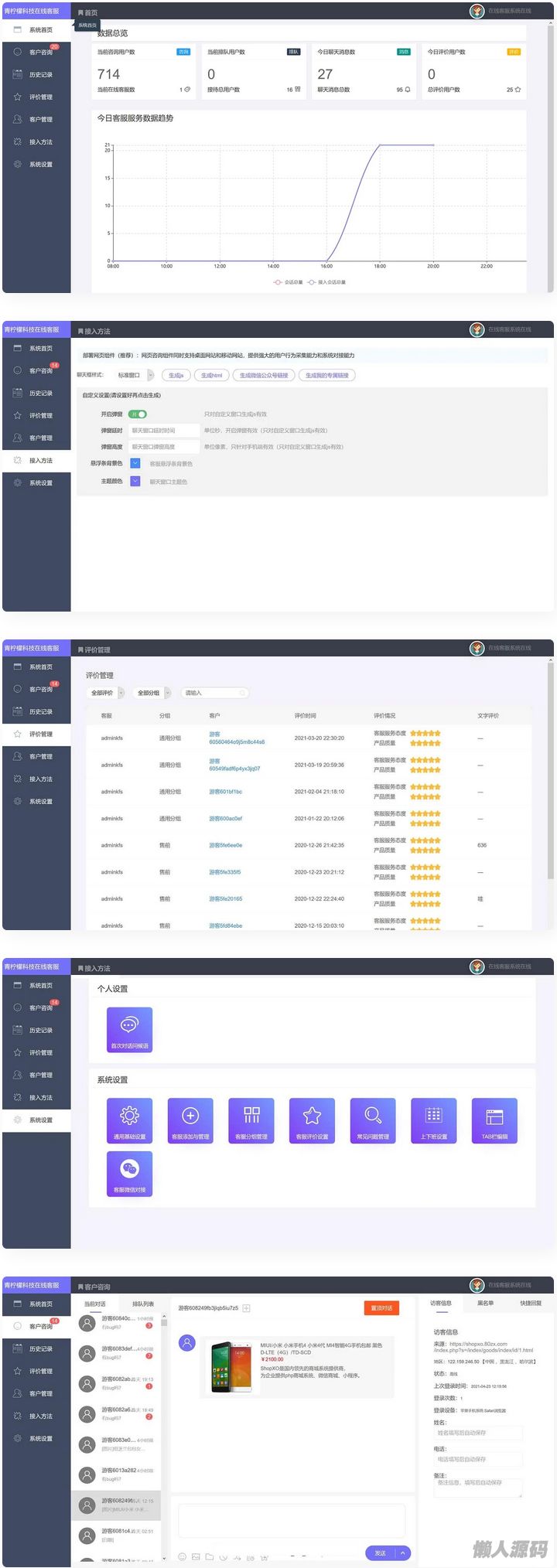This screenshot has height=1568, width=557.
Task: Click the 请输入 search field in 评价管理
Action: coord(215,693)
